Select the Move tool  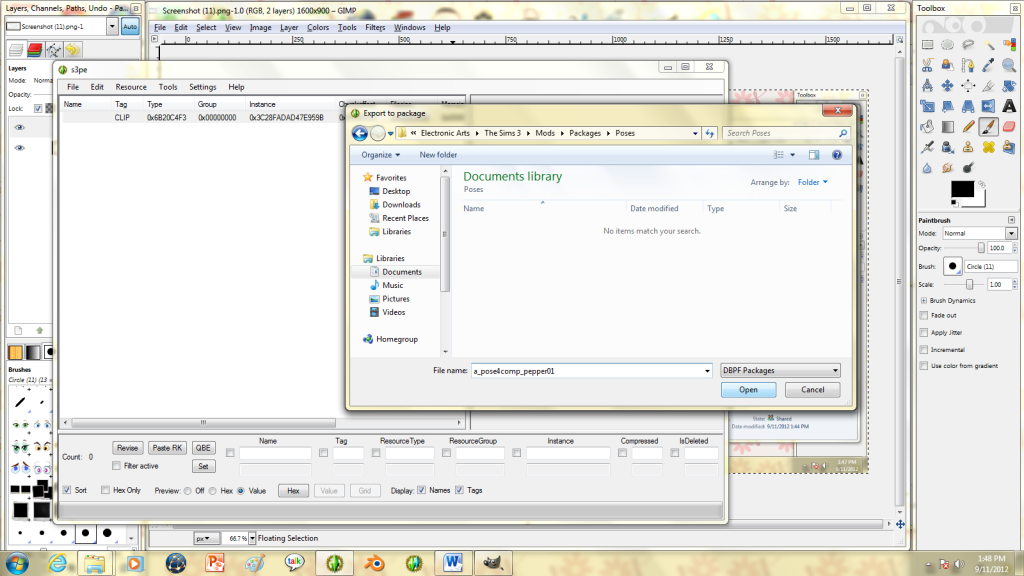(948, 86)
